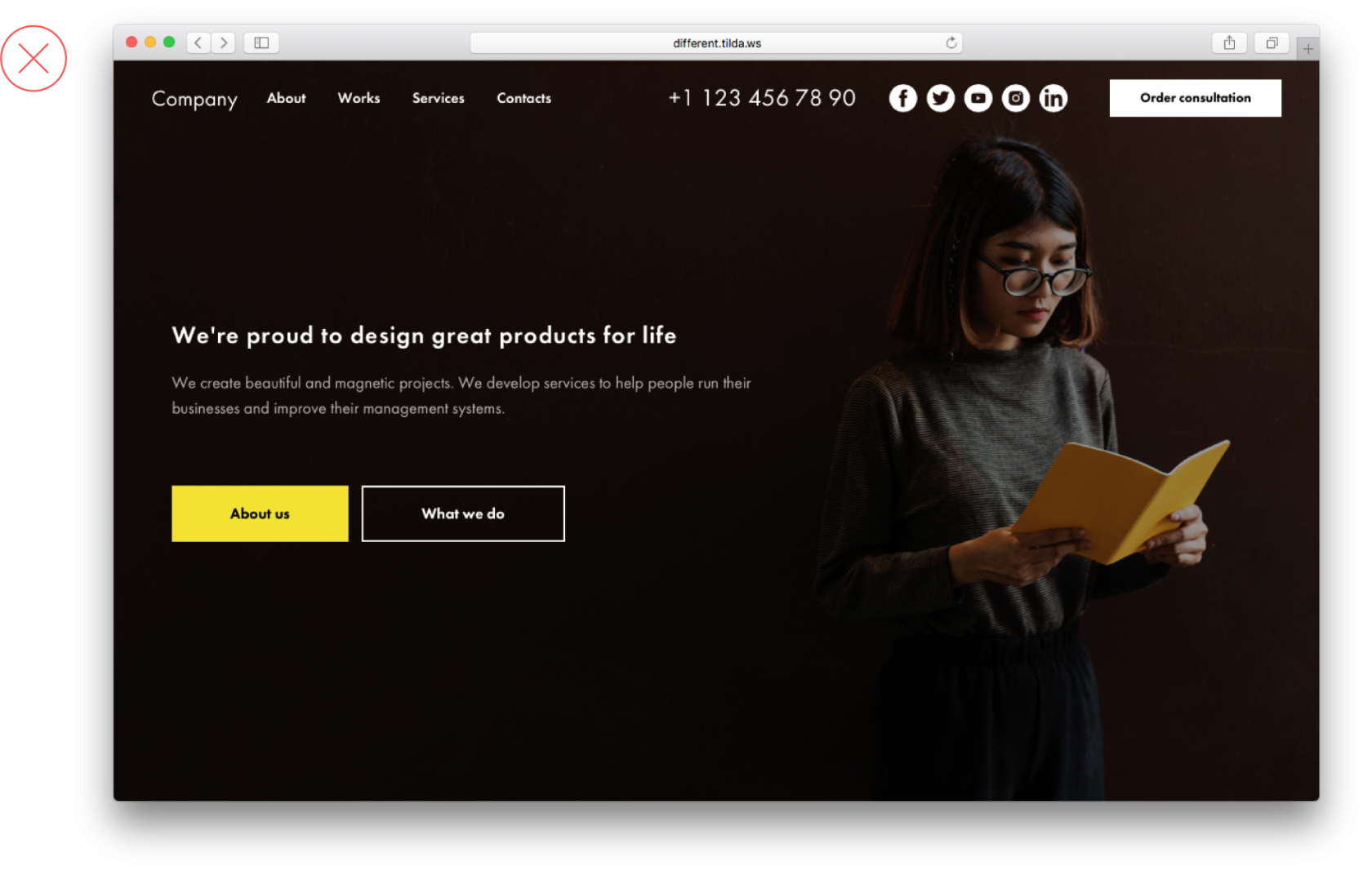Open the YouTube social icon

coord(978,98)
